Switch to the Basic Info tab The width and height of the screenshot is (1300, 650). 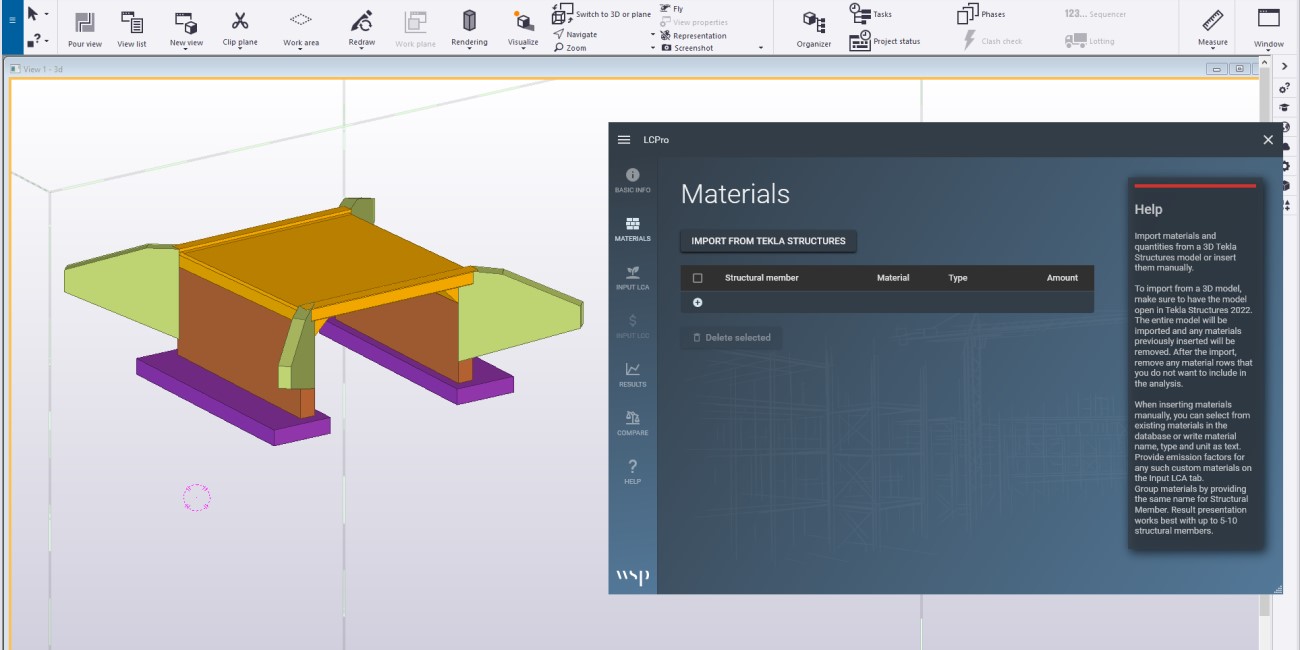click(x=632, y=180)
